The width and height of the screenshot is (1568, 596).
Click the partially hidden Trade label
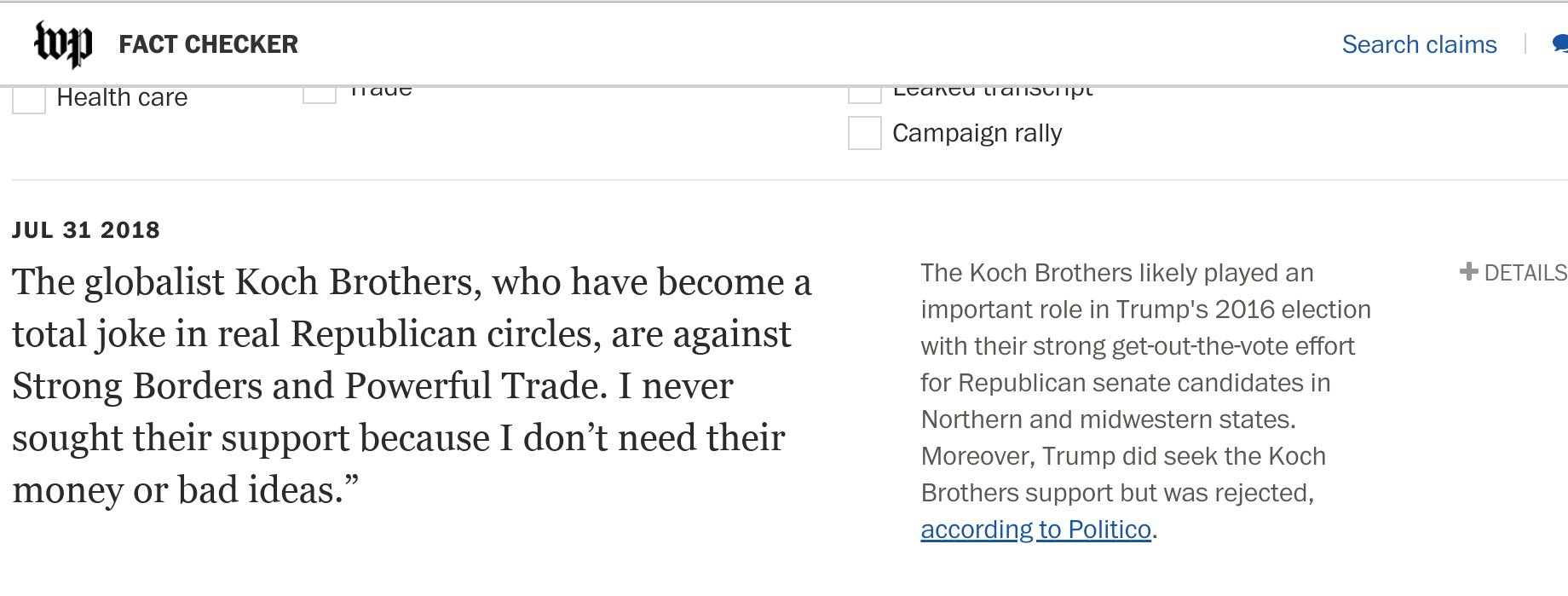coord(380,90)
